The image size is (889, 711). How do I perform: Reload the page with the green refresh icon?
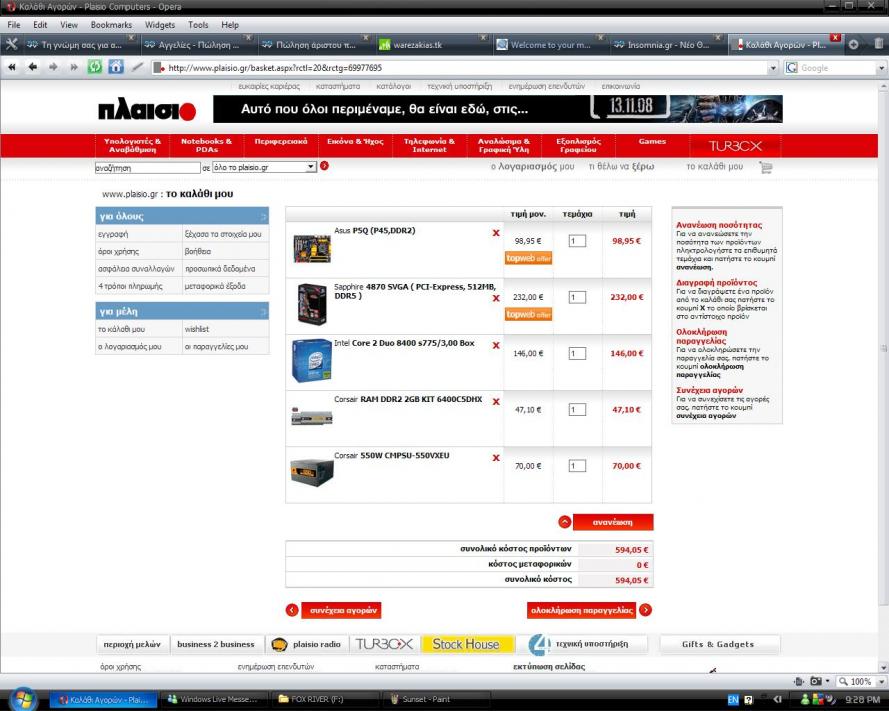95,67
